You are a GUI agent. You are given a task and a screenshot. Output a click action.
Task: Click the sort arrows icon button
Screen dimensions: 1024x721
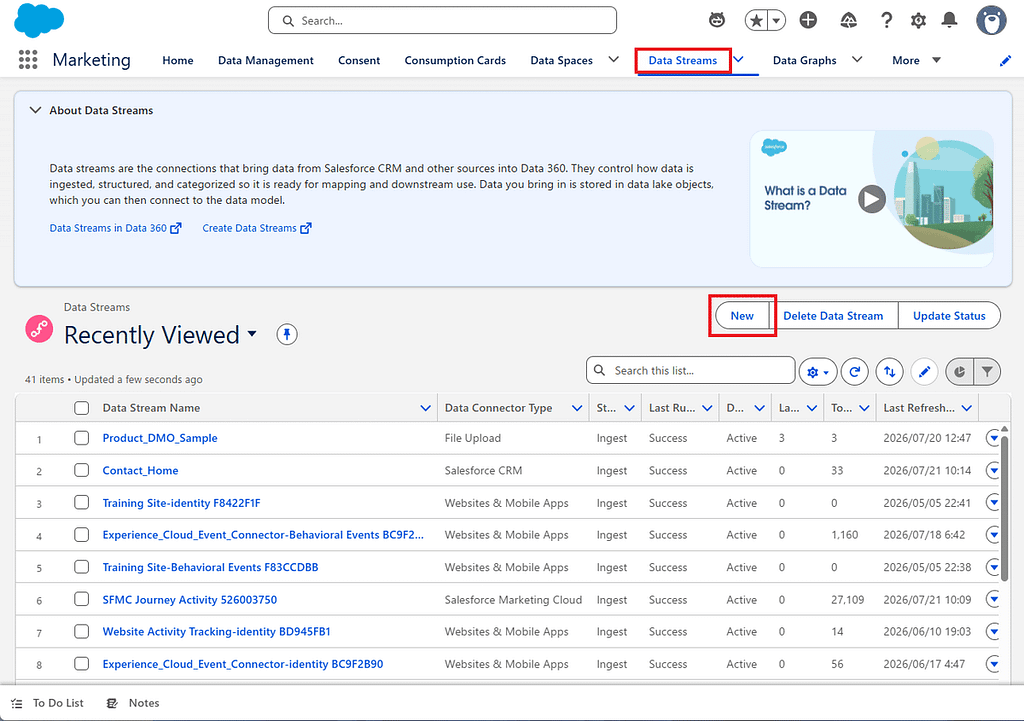point(889,372)
